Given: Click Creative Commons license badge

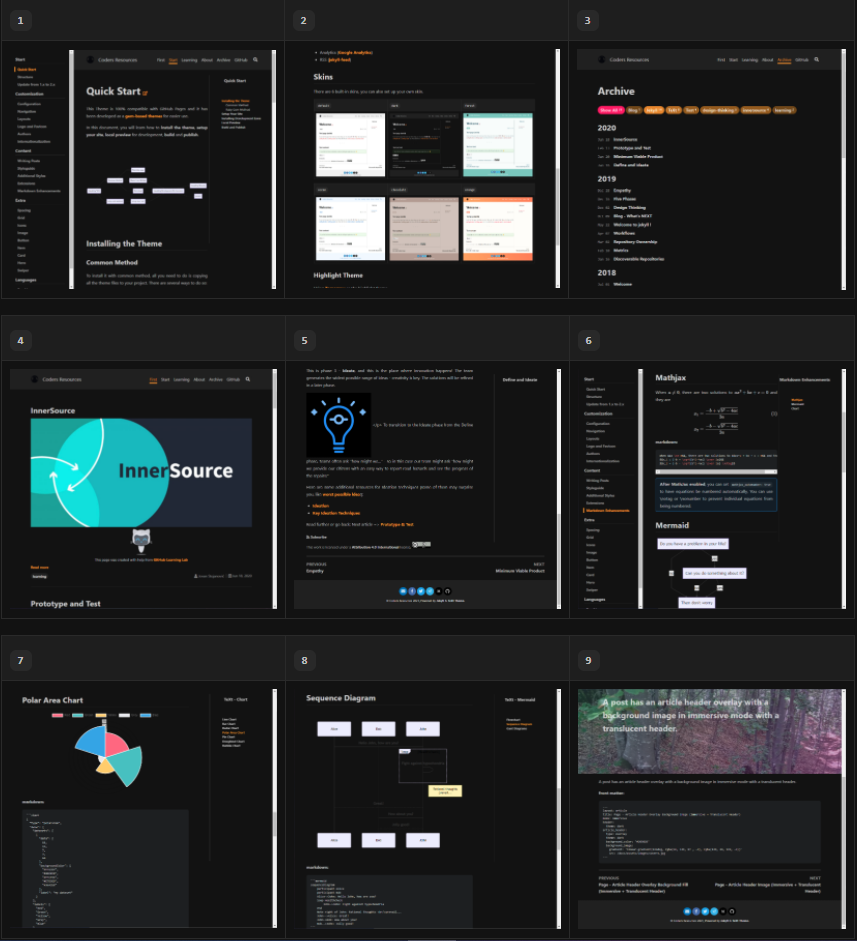Looking at the screenshot, I should [x=421, y=545].
